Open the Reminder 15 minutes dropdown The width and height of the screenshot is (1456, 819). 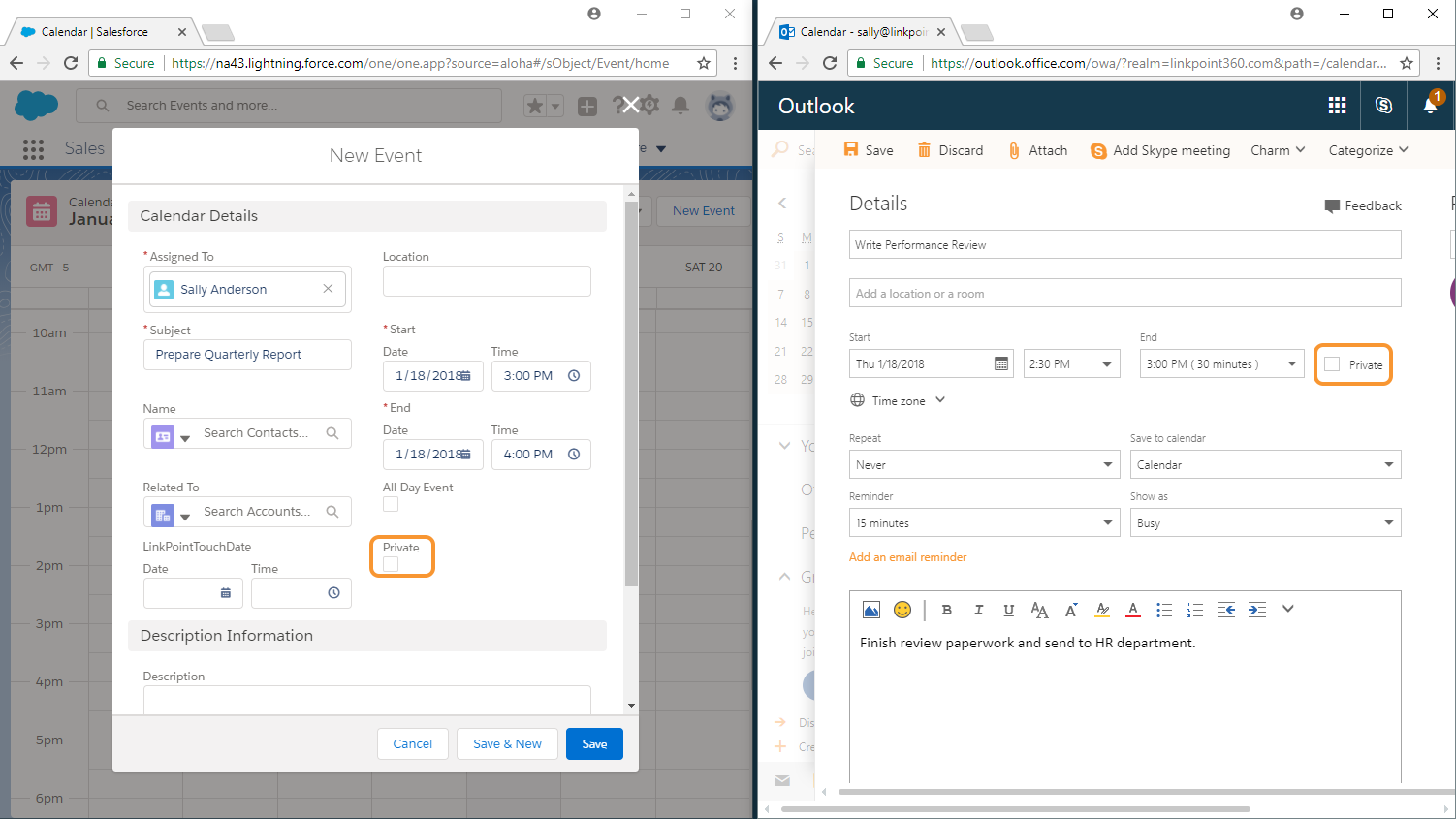point(985,522)
